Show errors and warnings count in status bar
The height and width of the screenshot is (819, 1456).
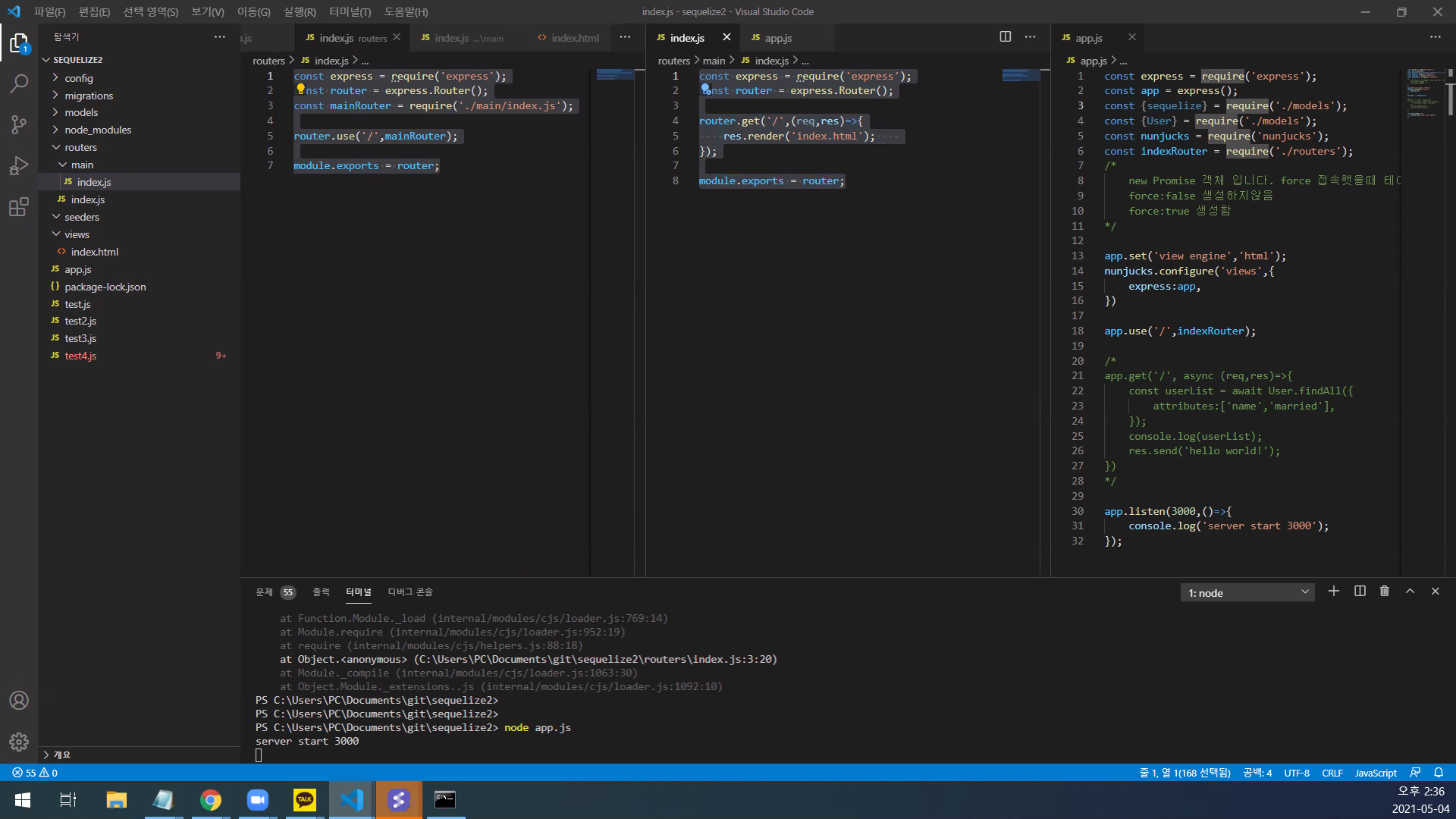coord(35,773)
